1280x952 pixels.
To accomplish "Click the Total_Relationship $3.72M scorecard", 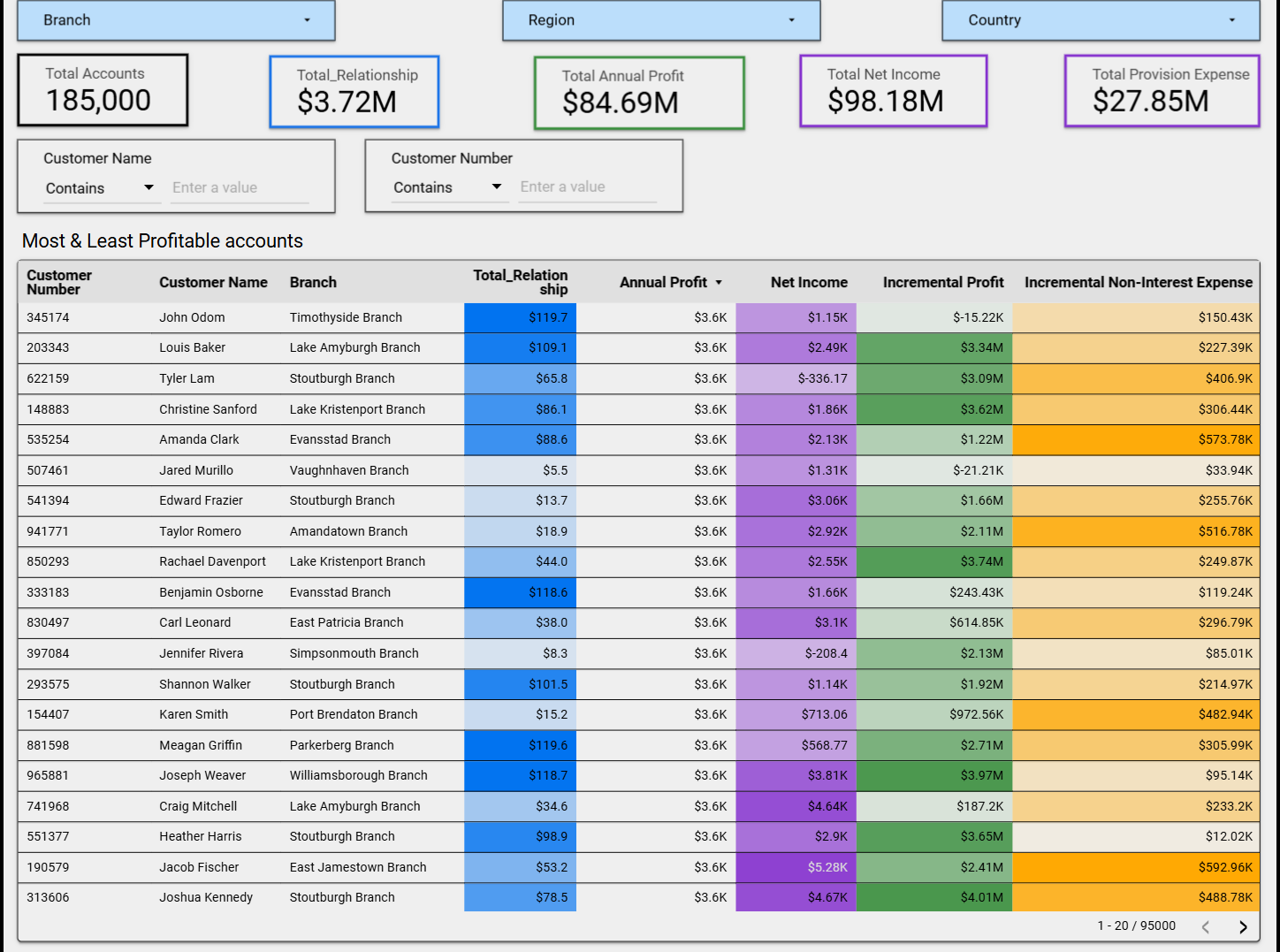I will click(354, 92).
